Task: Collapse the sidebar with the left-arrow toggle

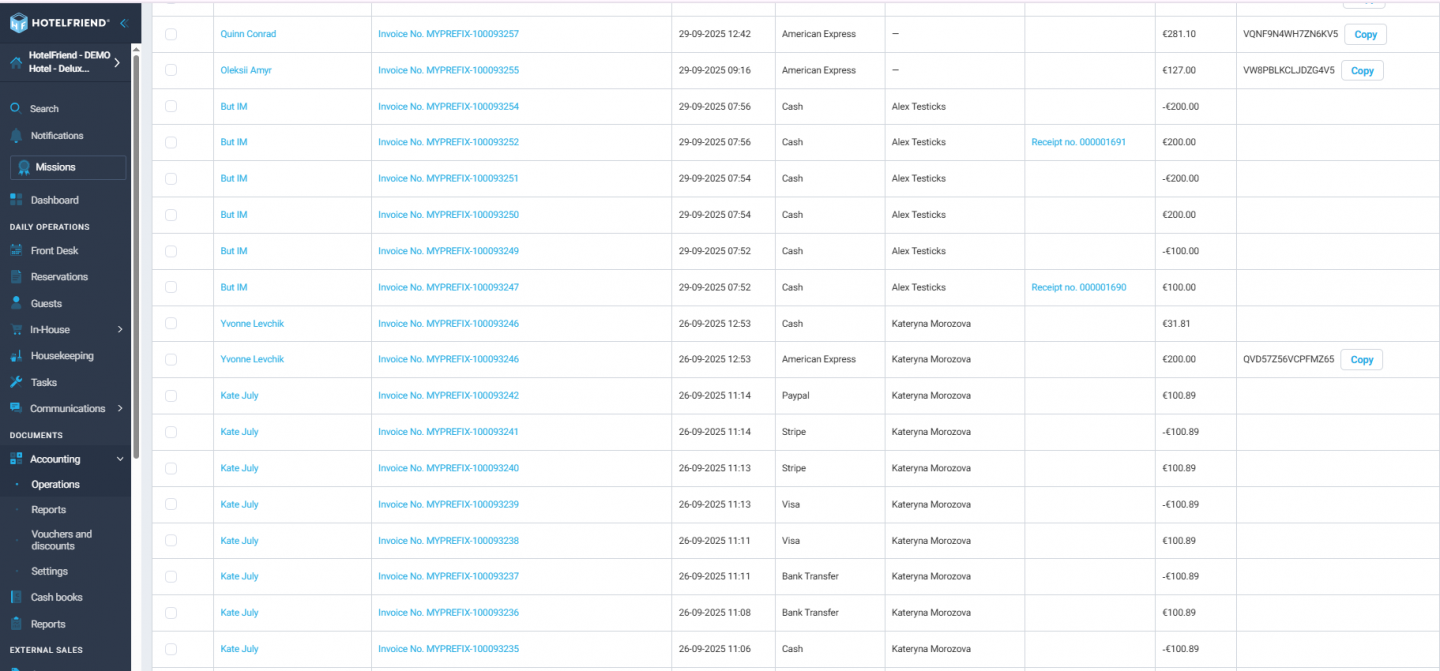Action: [x=124, y=21]
